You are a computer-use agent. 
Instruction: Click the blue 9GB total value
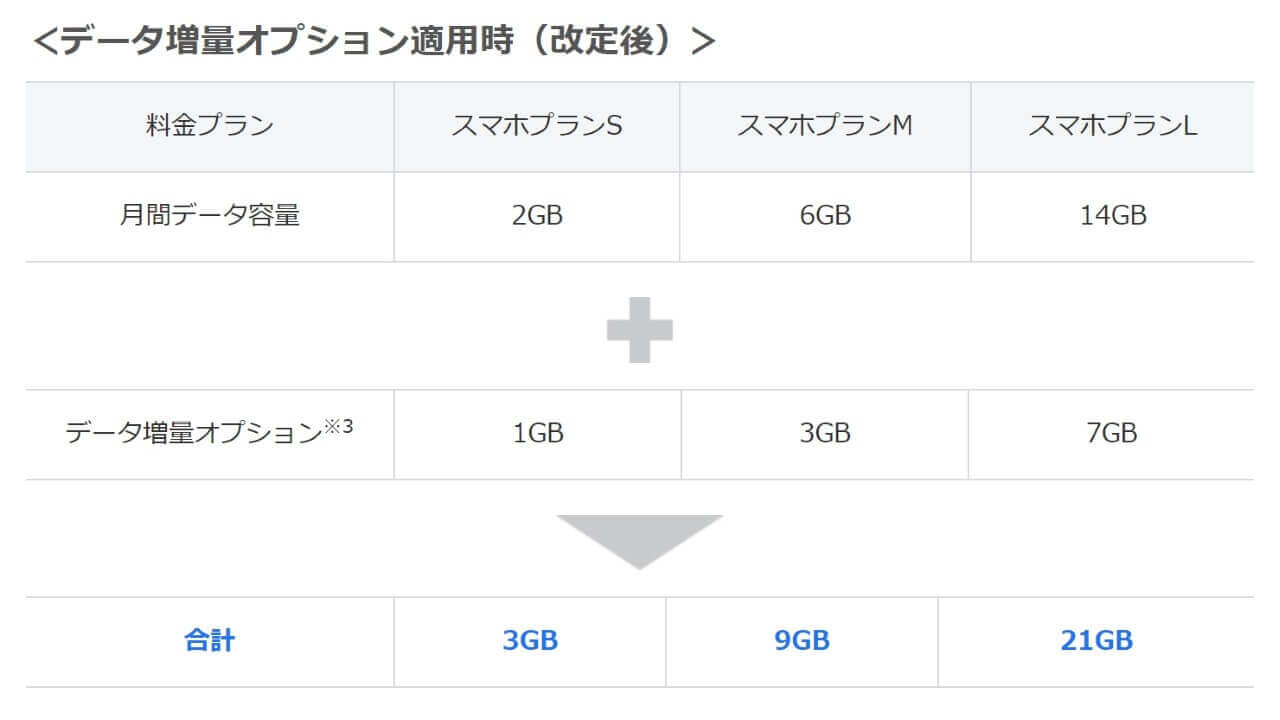pyautogui.click(x=802, y=641)
